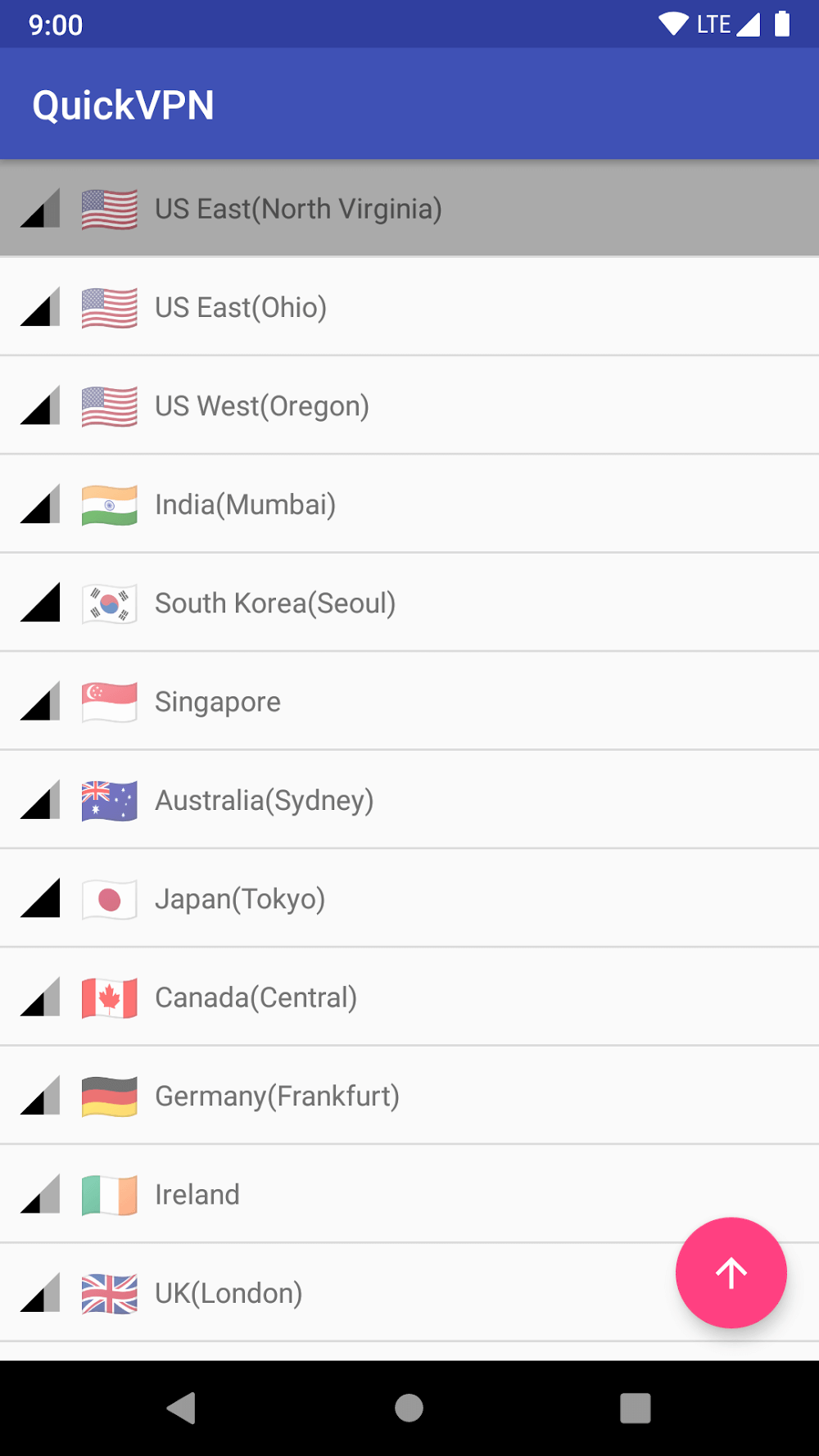Select the Singapore server label

218,703
